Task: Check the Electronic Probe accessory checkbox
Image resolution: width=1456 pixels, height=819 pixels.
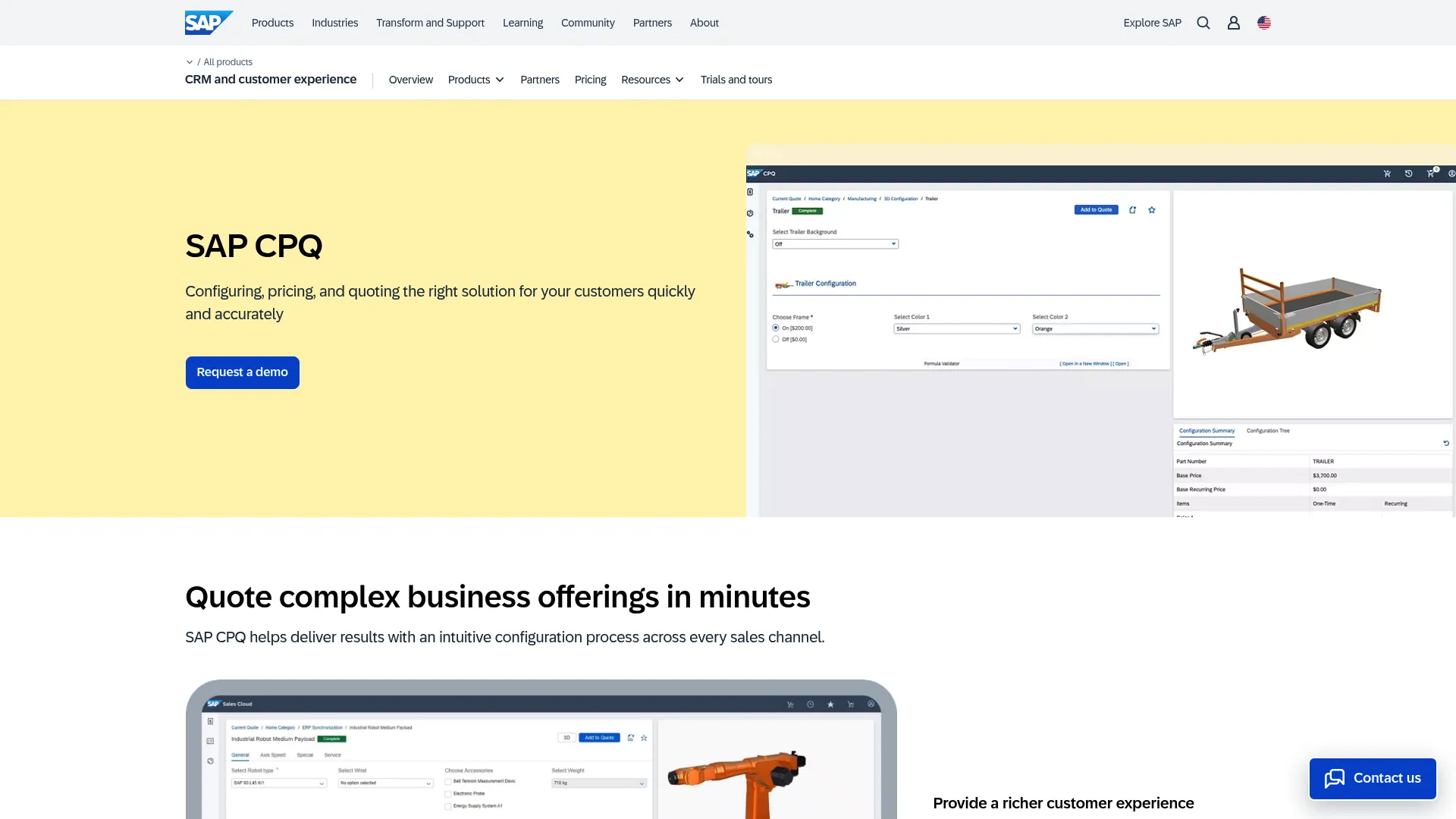Action: (448, 794)
